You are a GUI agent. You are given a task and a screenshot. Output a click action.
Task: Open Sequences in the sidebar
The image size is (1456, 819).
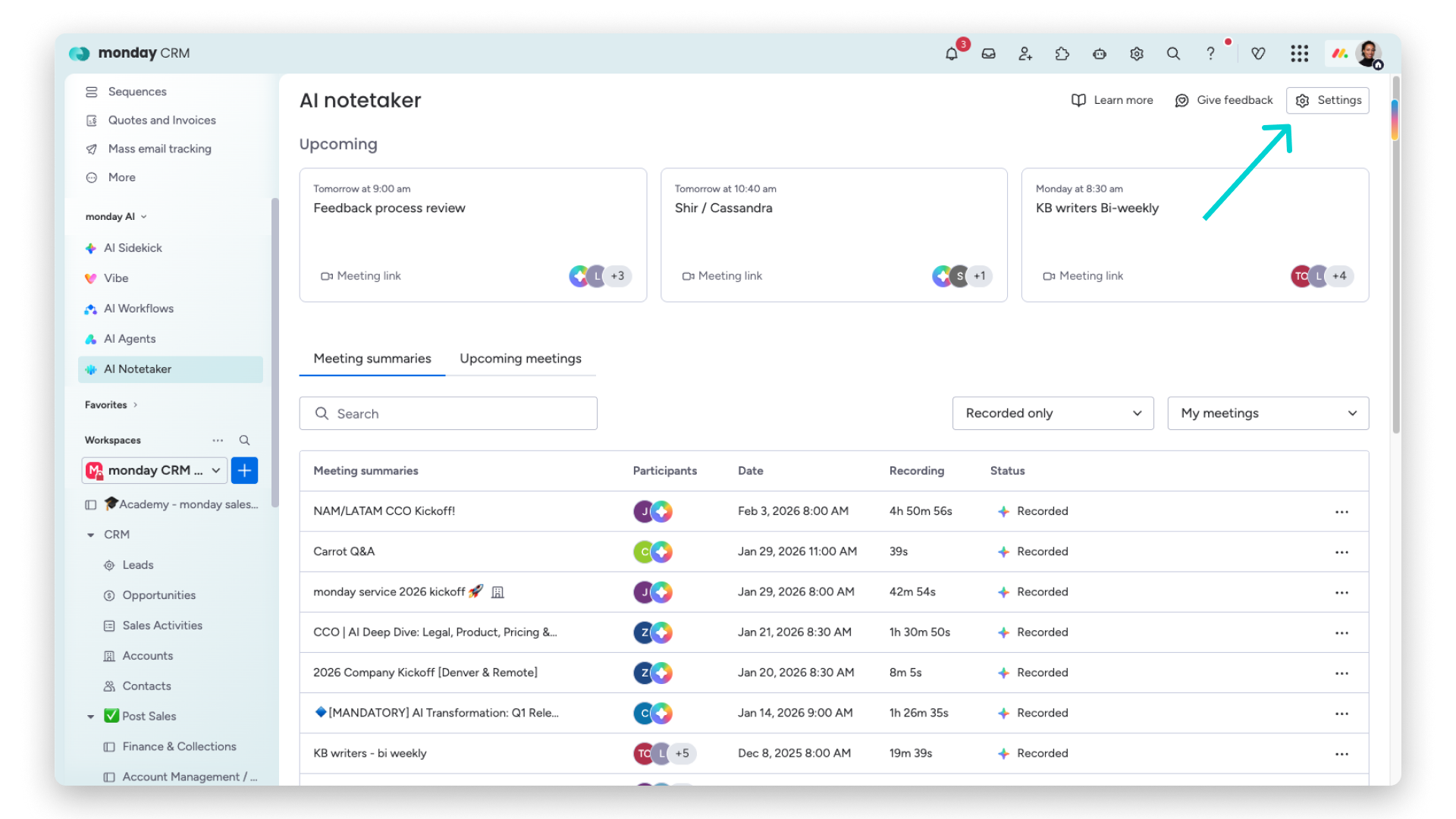tap(137, 92)
